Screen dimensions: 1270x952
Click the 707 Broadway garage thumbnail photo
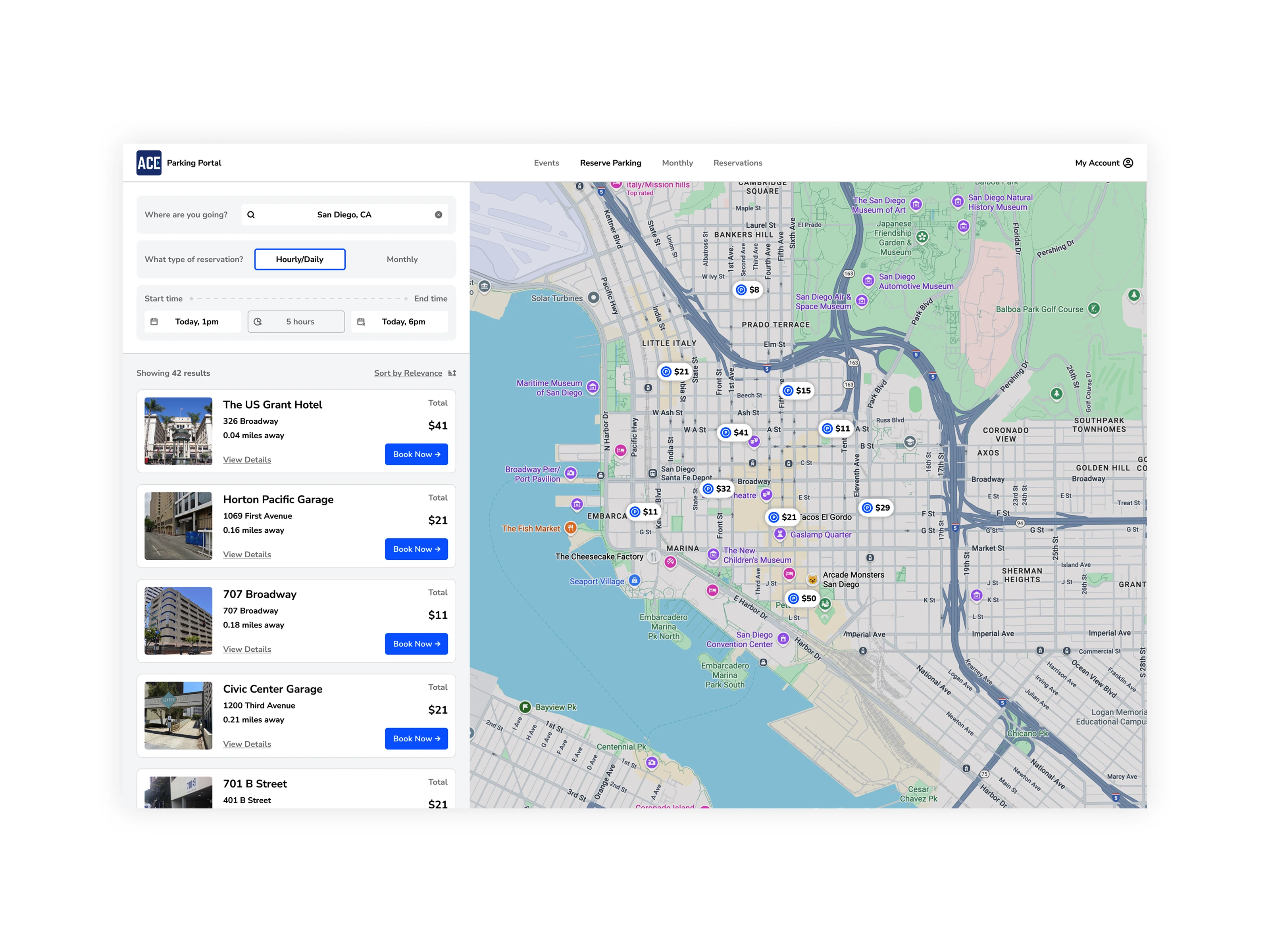[x=178, y=621]
